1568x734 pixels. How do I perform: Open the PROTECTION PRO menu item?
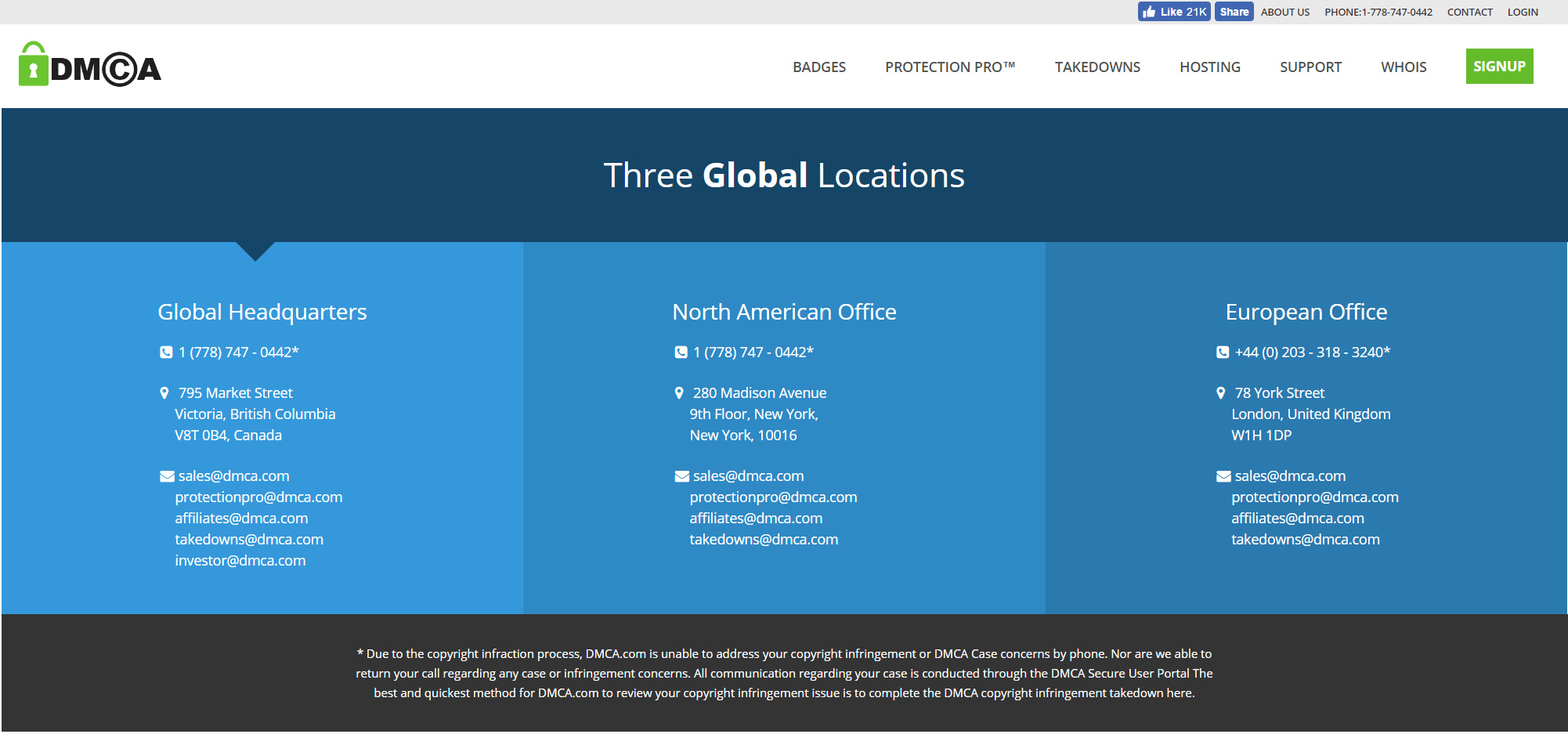coord(949,67)
